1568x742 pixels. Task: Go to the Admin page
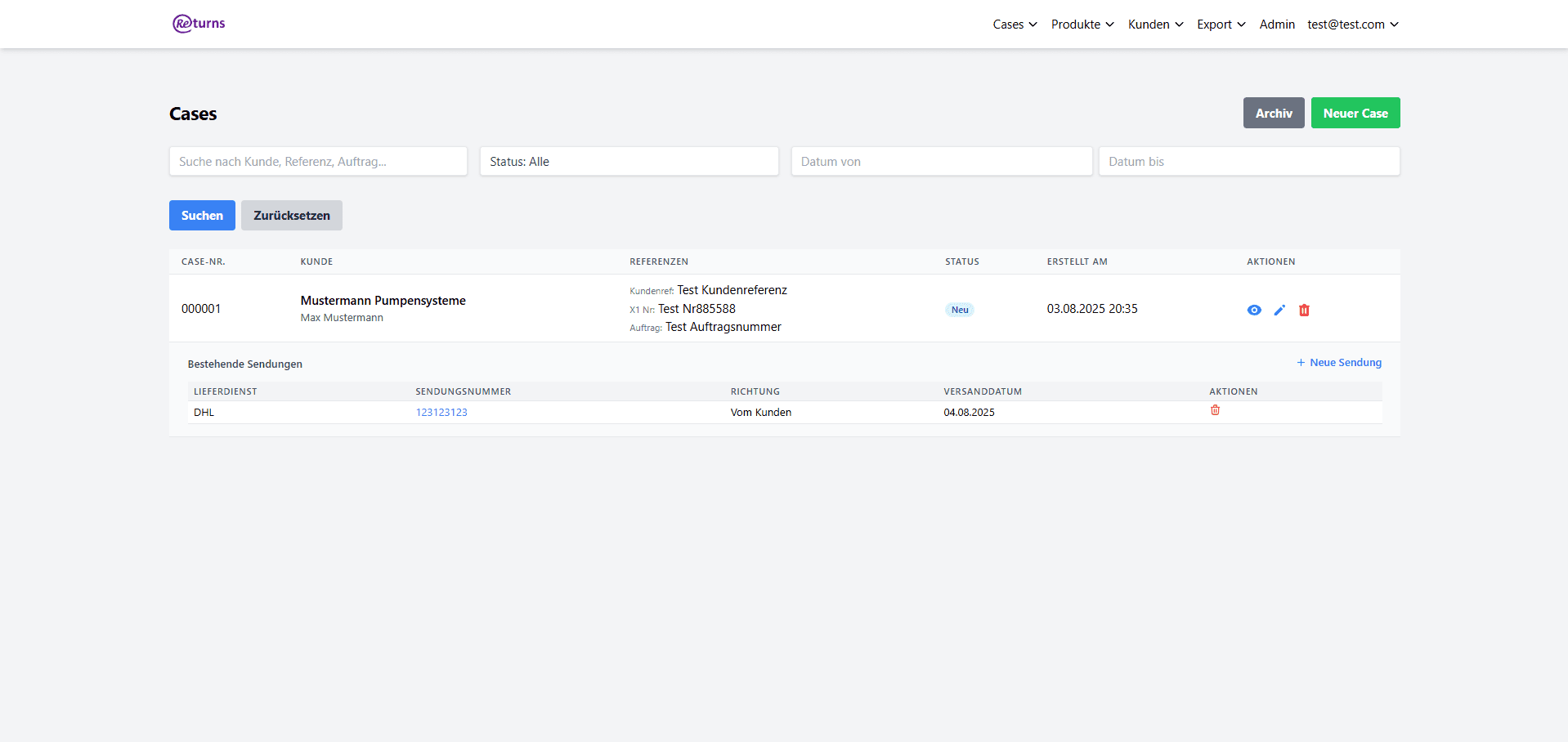pyautogui.click(x=1277, y=25)
